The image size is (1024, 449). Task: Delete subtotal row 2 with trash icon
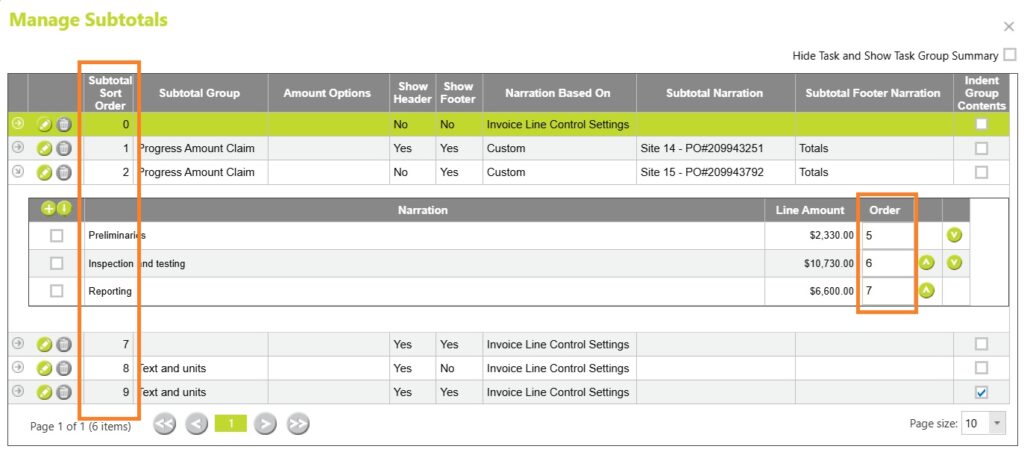coord(64,172)
